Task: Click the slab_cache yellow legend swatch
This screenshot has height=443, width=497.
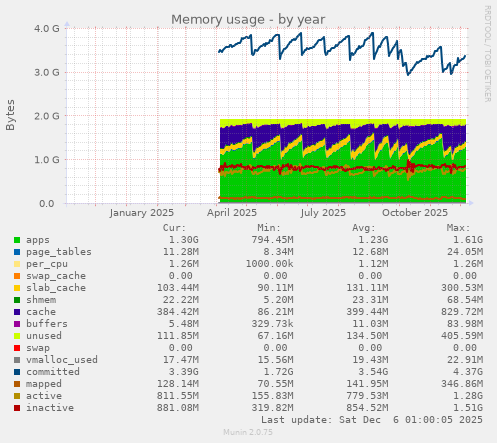Action: (x=17, y=288)
